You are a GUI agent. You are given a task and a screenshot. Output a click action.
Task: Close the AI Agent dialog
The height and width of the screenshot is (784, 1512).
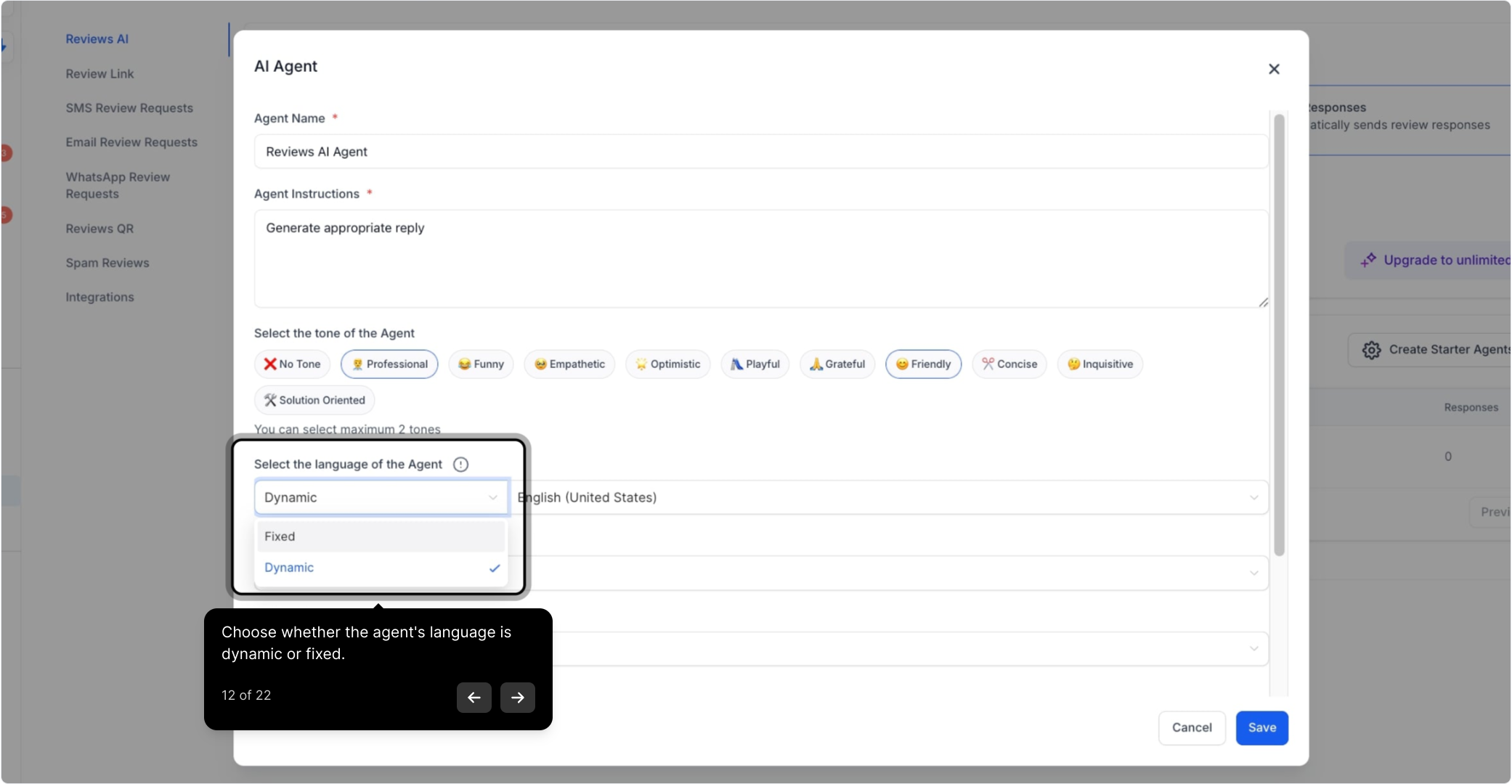(x=1274, y=69)
